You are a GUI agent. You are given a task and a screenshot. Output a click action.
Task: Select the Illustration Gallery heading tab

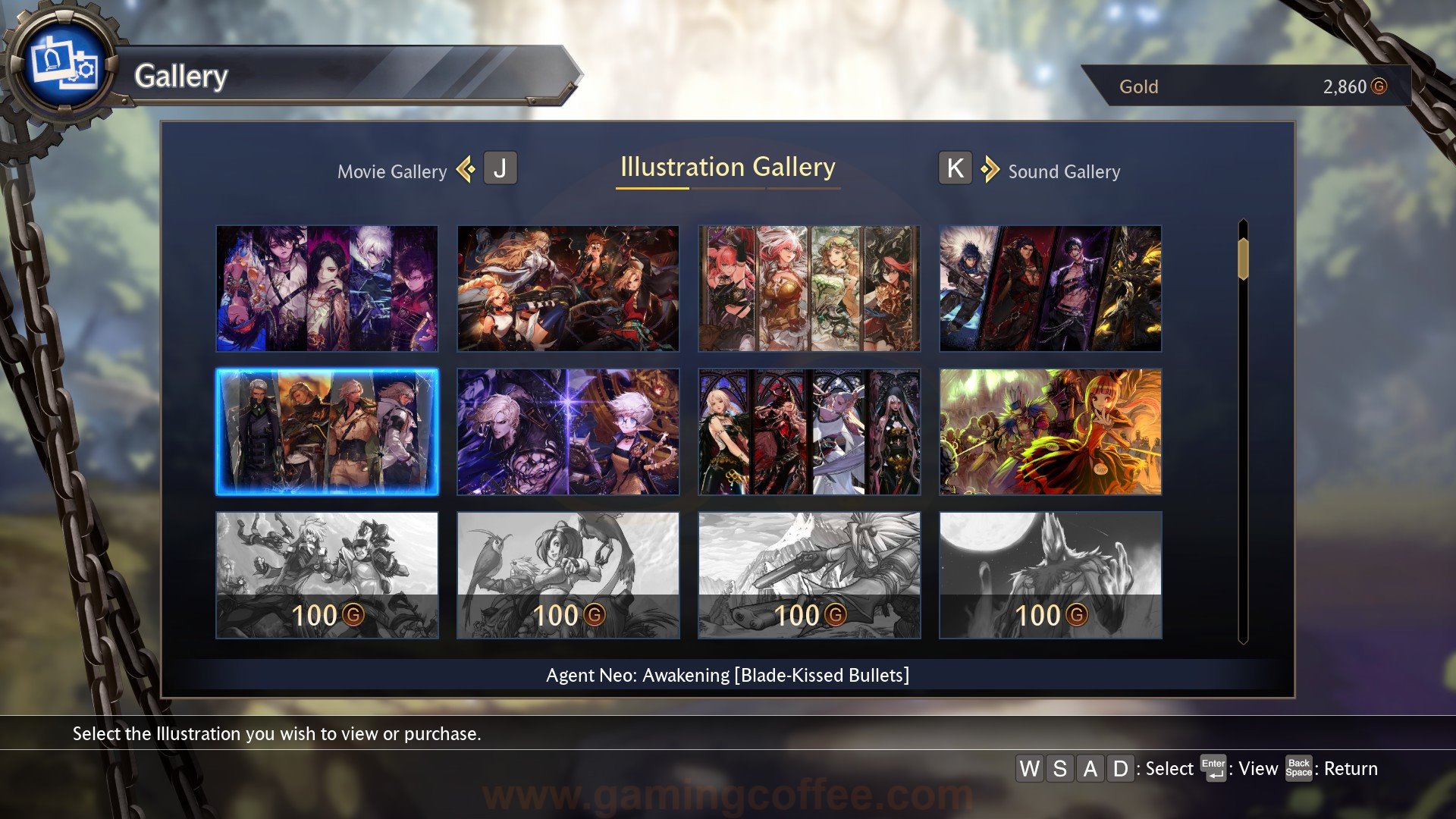(728, 167)
